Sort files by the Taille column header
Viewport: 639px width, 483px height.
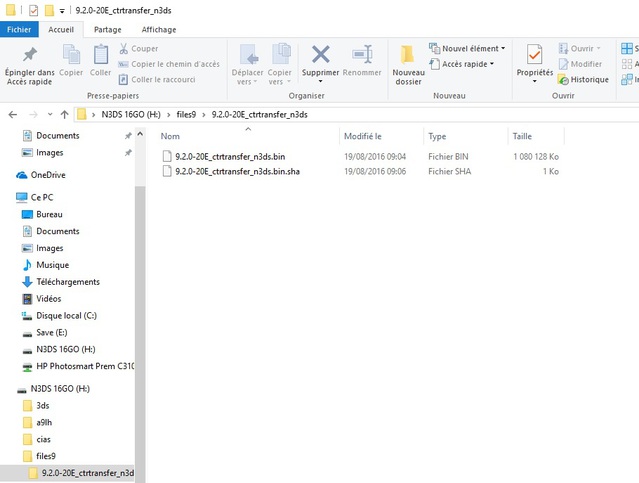click(522, 136)
